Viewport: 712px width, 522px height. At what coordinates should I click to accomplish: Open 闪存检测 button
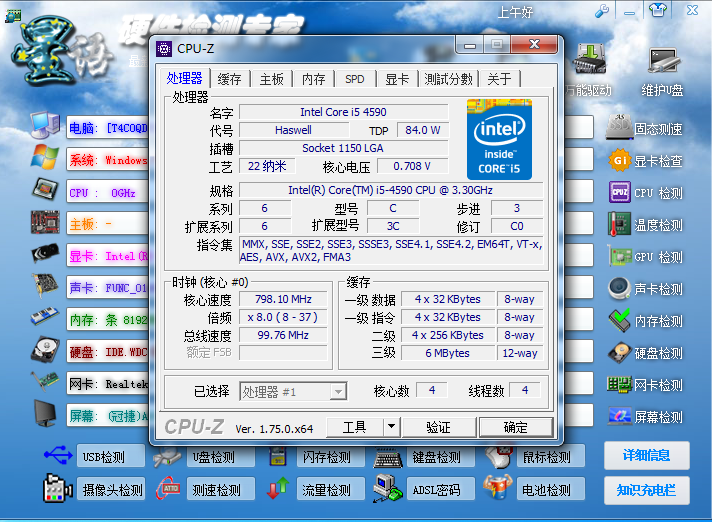[331, 456]
